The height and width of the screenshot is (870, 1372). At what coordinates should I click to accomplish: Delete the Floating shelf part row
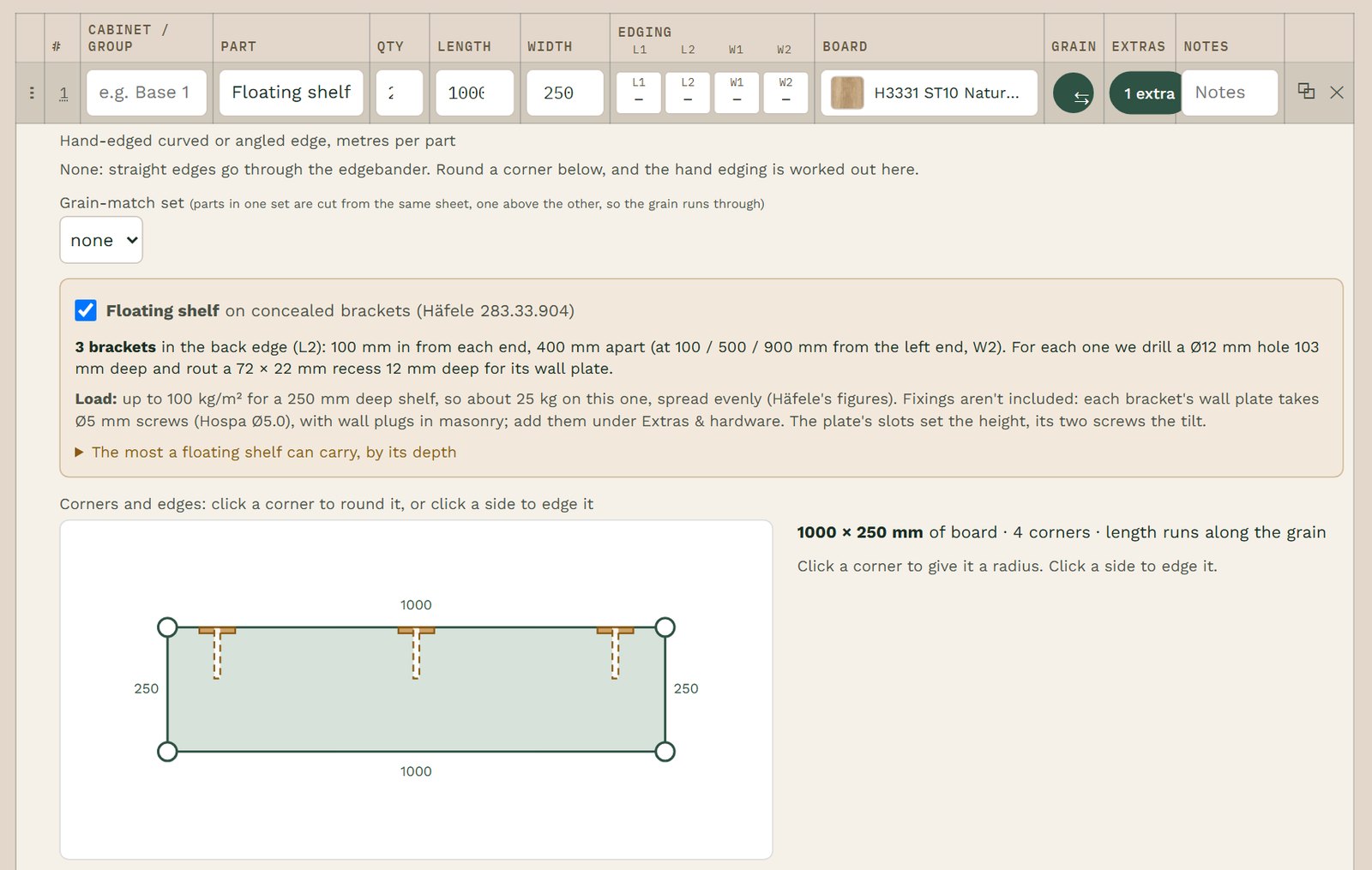(1337, 92)
